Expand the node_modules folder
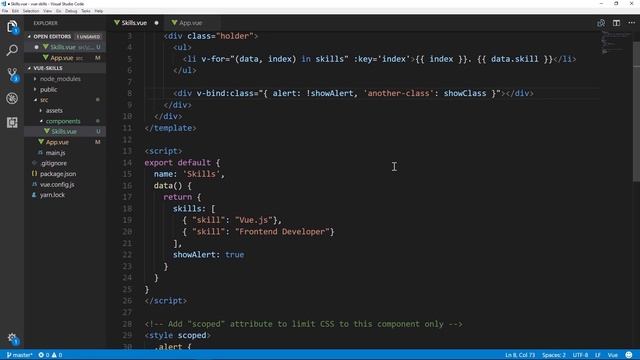This screenshot has width=640, height=360. (60, 79)
